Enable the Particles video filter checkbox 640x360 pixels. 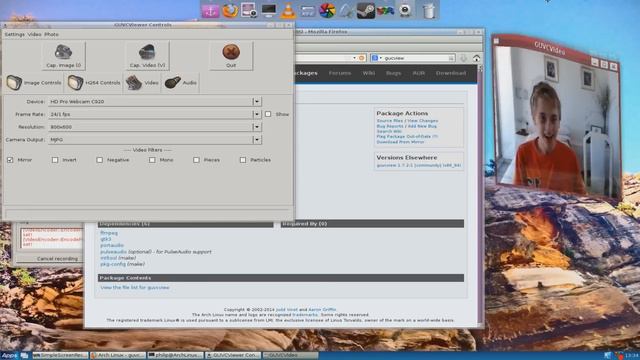[243, 160]
